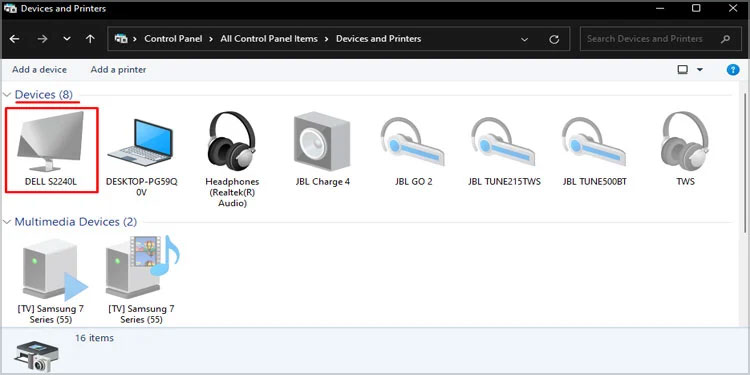The image size is (750, 375).
Task: Open the view options dropdown arrow
Action: pos(700,70)
